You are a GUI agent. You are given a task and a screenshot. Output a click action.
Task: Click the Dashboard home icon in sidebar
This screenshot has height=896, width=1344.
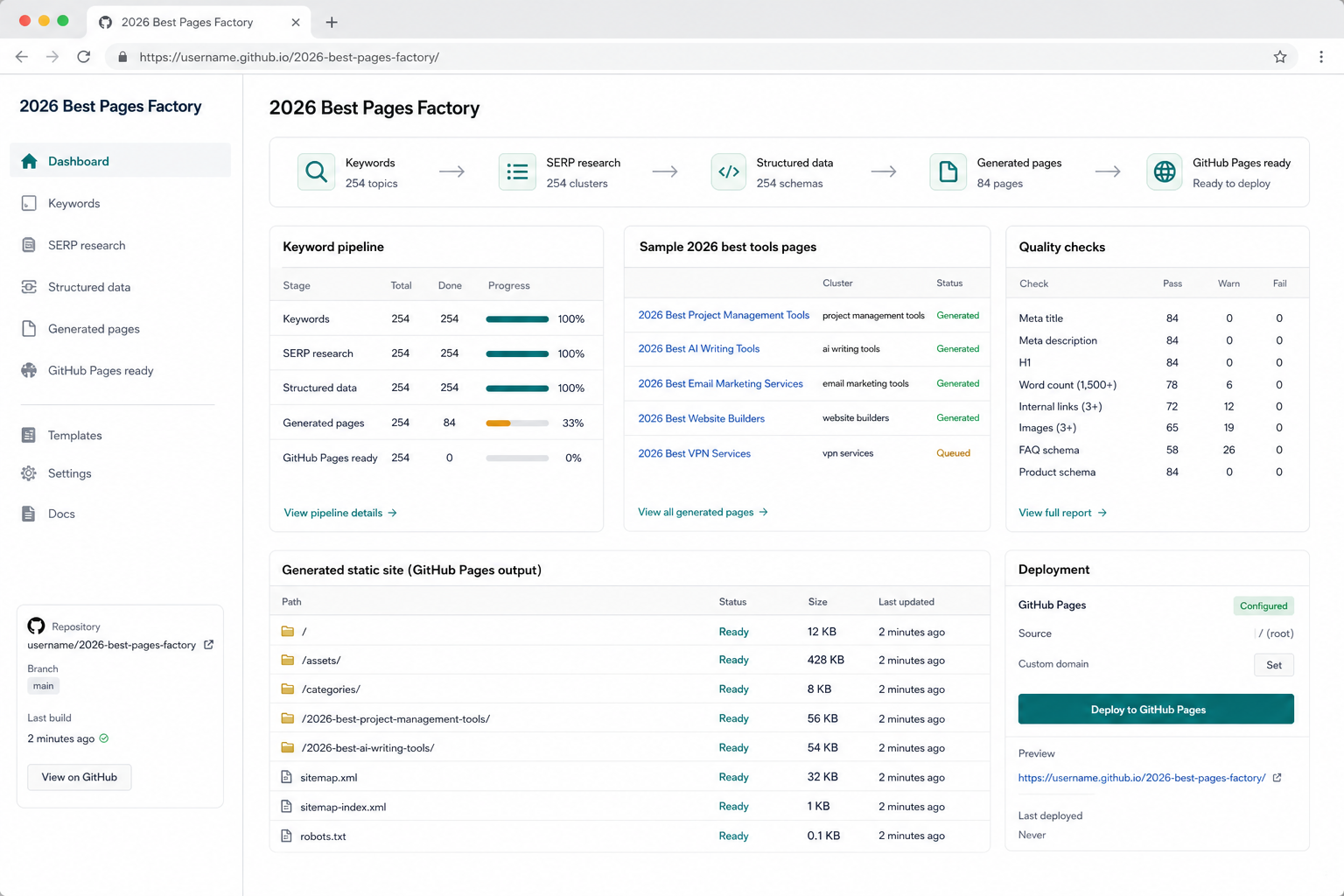[29, 161]
